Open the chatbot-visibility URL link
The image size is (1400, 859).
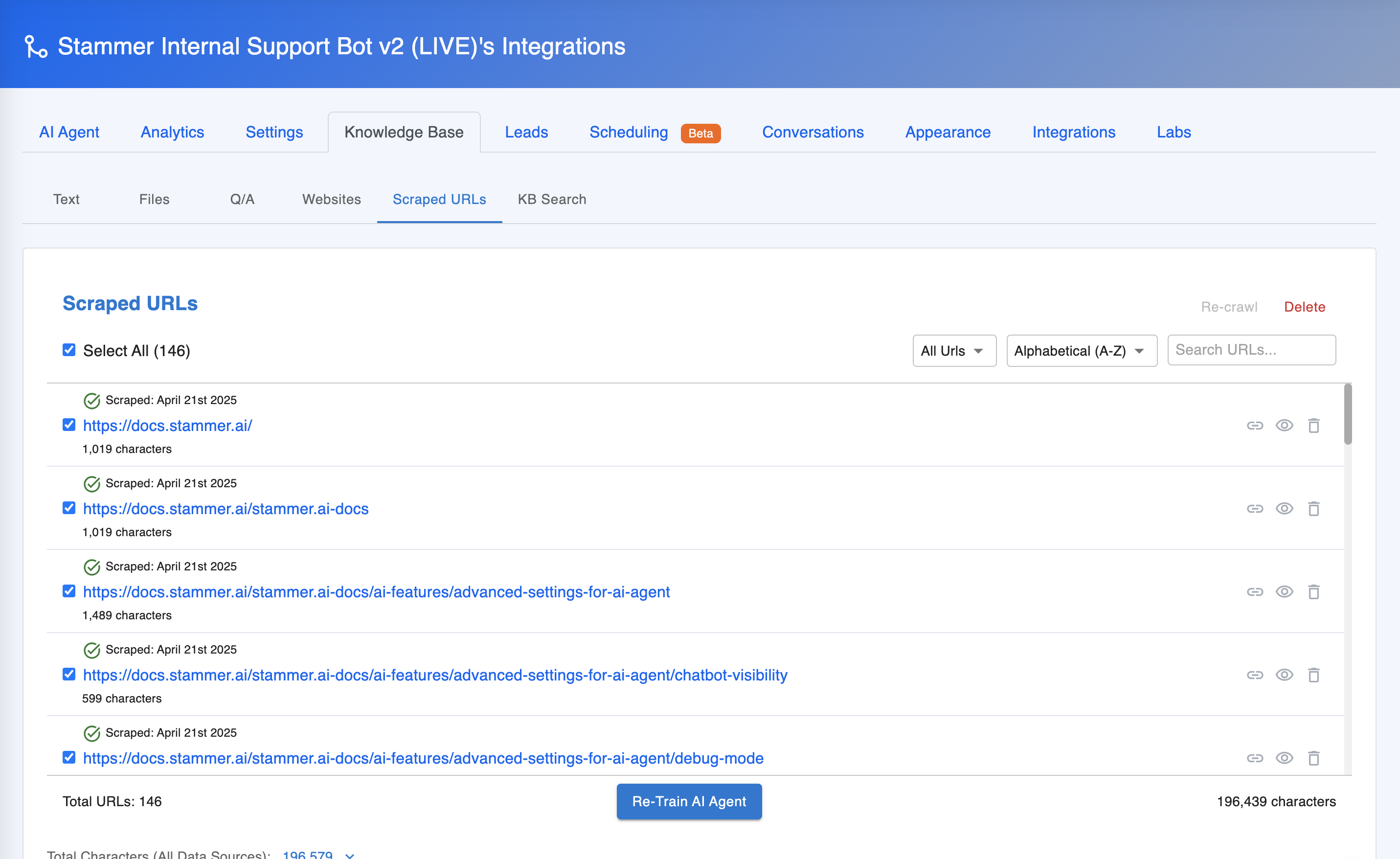coord(435,675)
